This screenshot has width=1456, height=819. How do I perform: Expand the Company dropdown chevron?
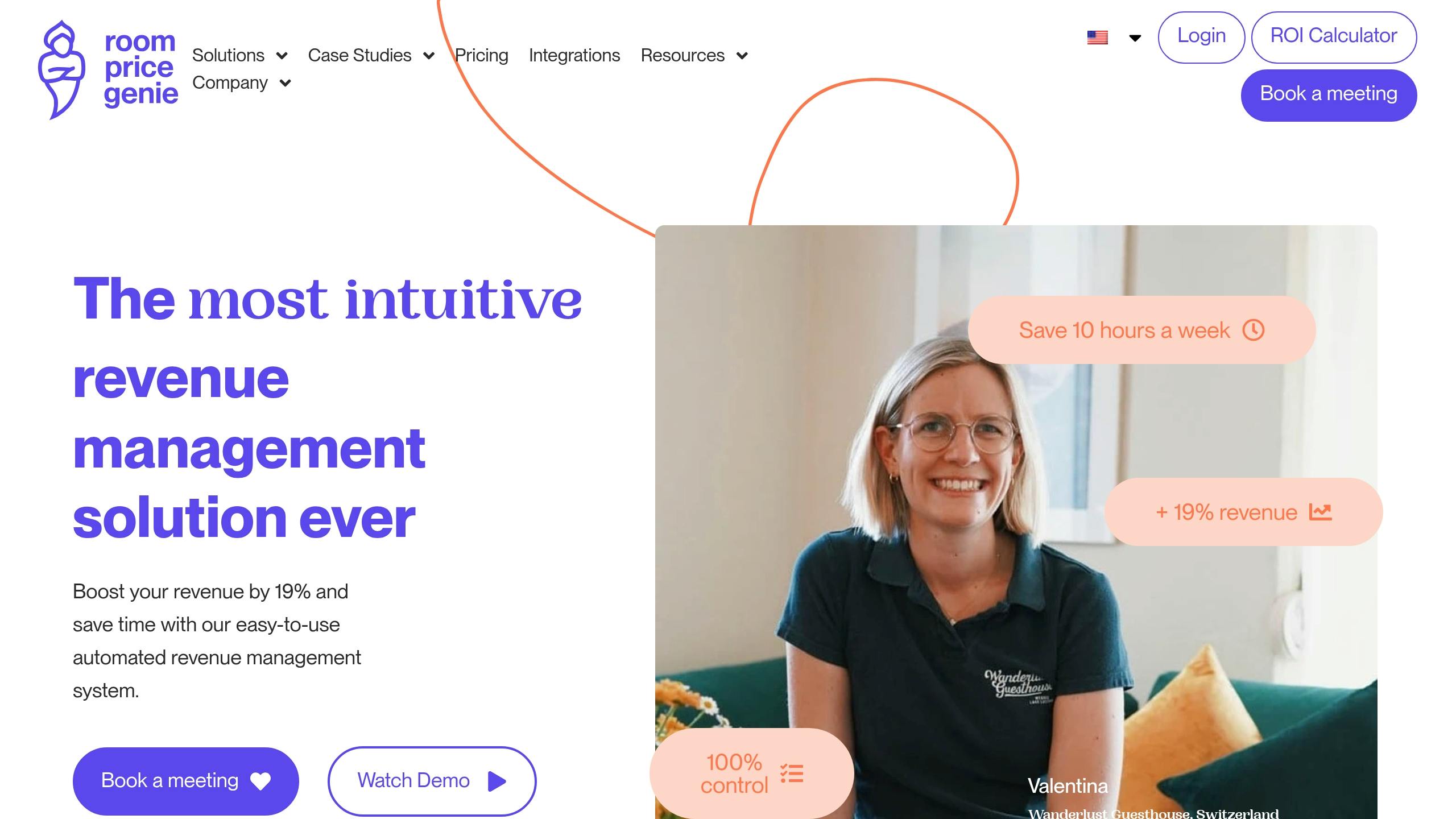285,83
